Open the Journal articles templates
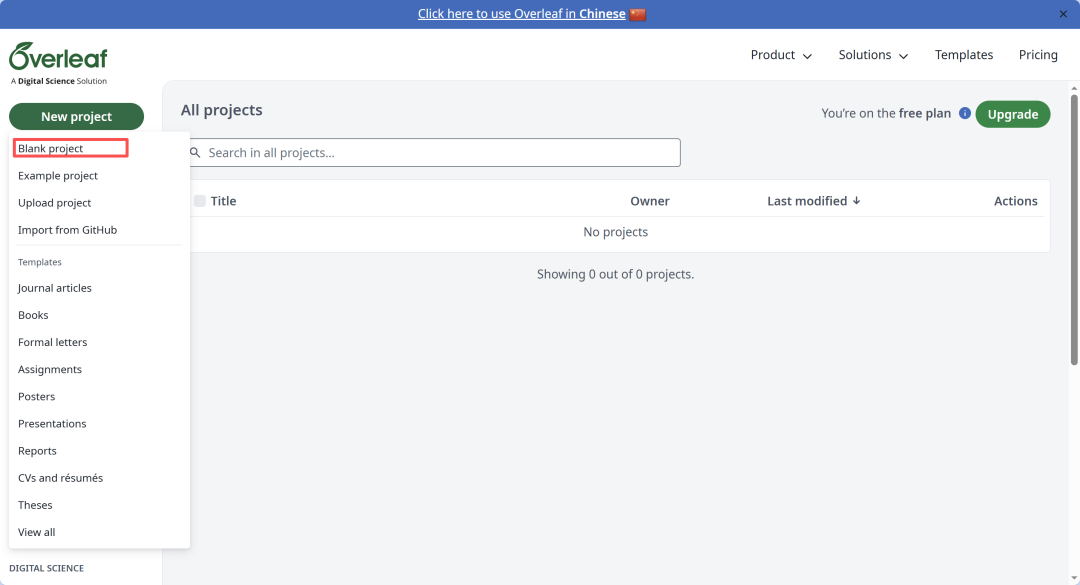Screen dimensions: 1080x585 [55, 288]
